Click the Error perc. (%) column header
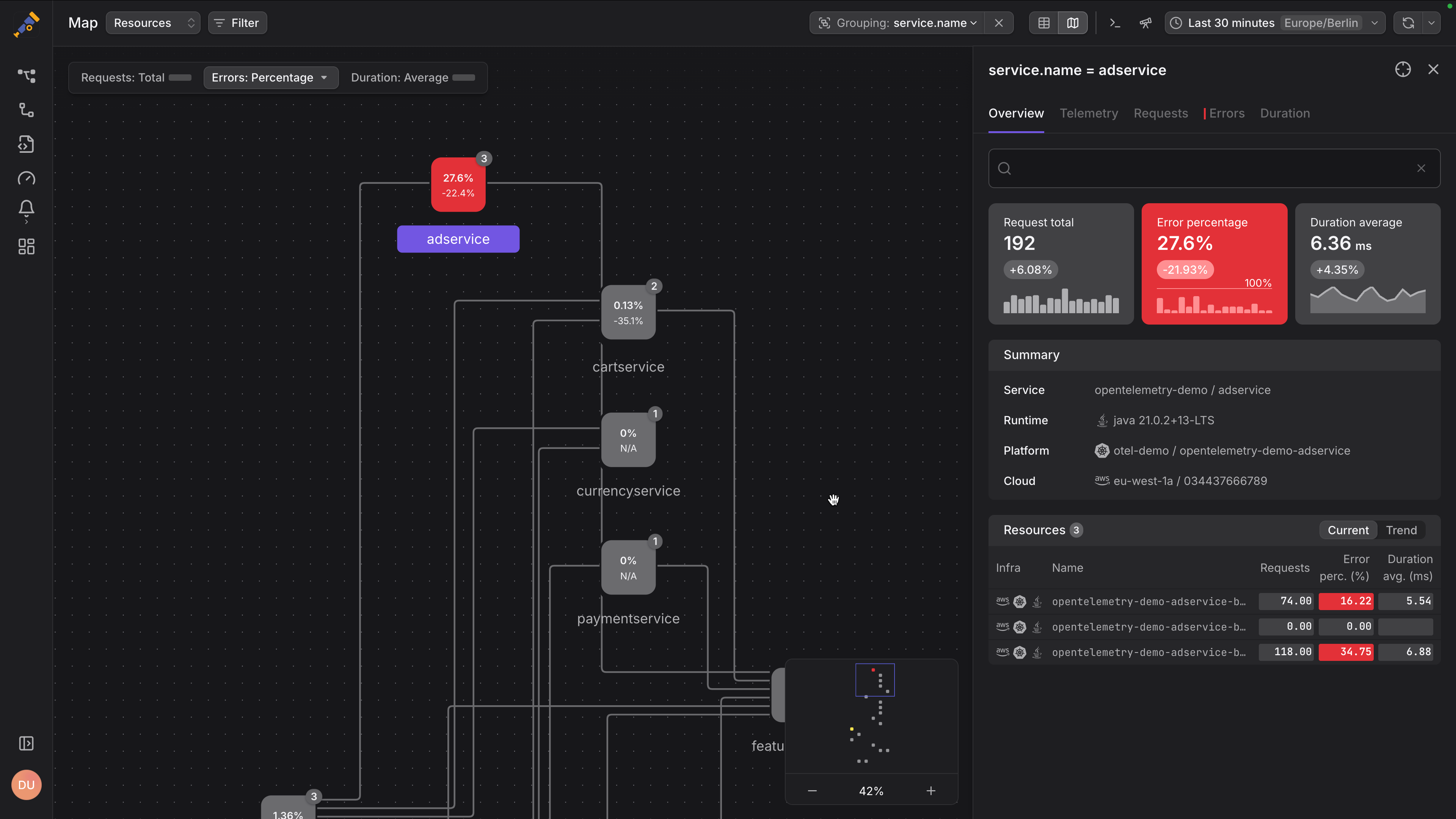 (1344, 568)
